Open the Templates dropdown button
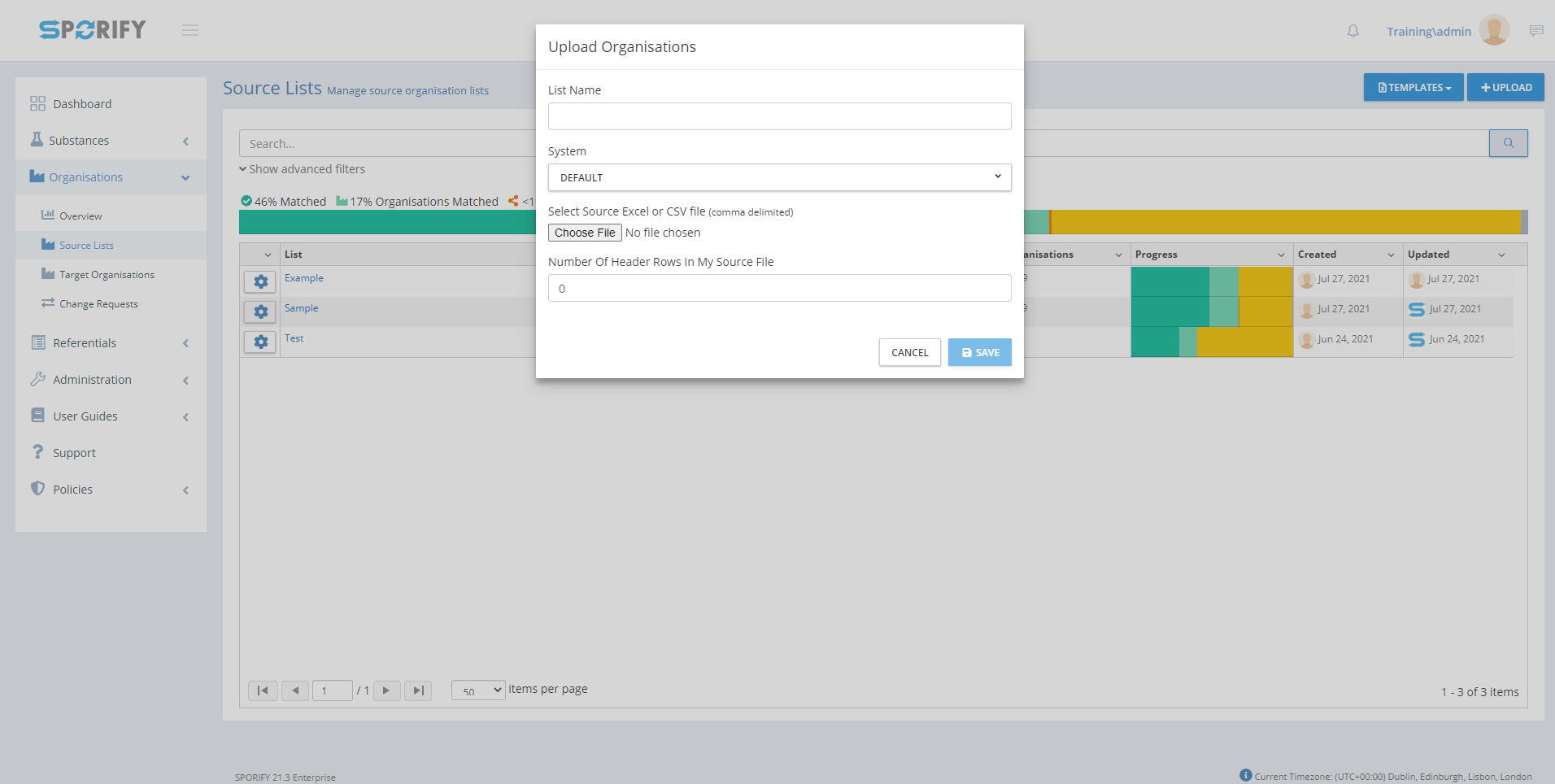1555x784 pixels. tap(1413, 87)
